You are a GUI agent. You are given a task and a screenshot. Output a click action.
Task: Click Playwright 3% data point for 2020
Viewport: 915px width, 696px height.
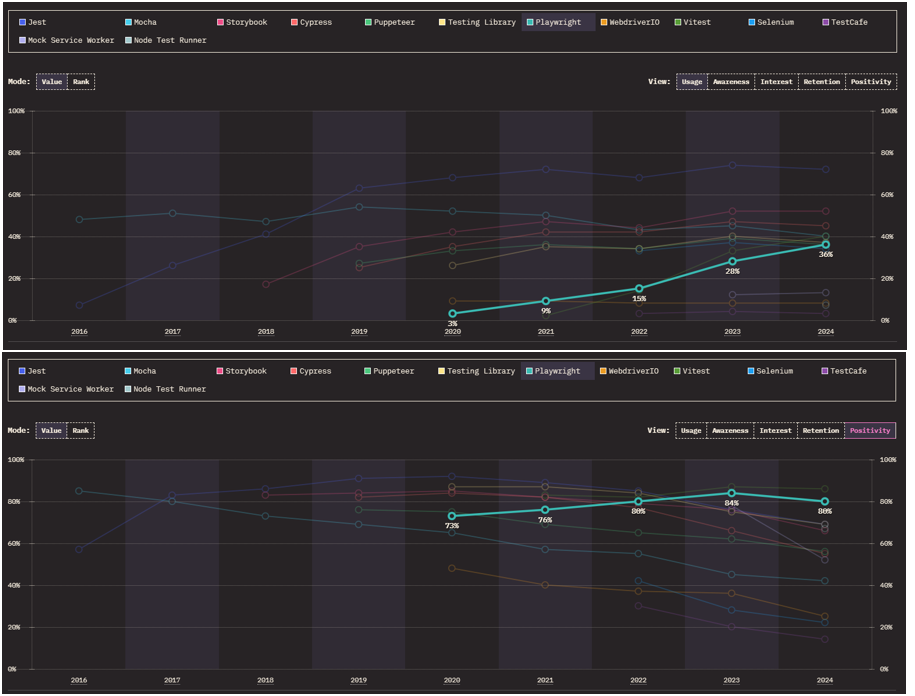[453, 314]
